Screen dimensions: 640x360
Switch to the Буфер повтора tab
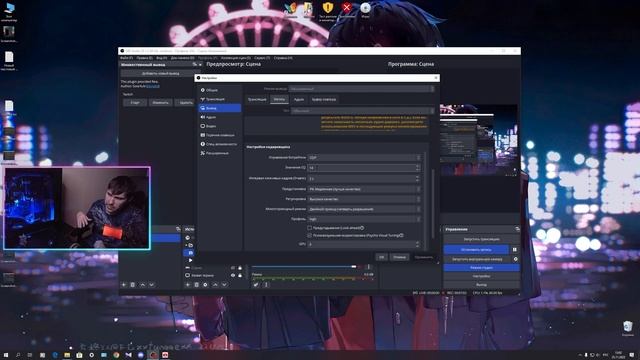tap(324, 99)
